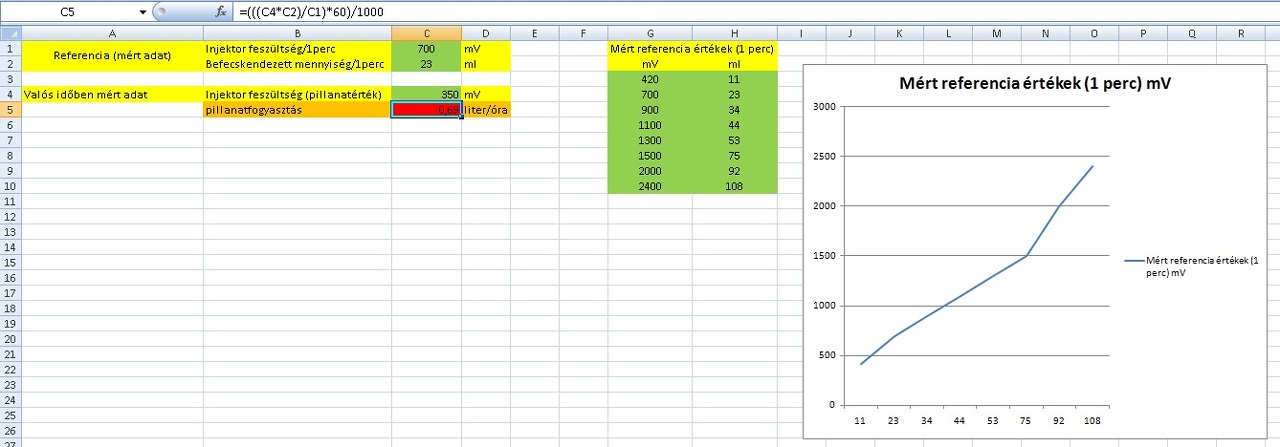Select the 2000 cell in column G
Viewport: 1280px width, 447px height.
coord(650,171)
